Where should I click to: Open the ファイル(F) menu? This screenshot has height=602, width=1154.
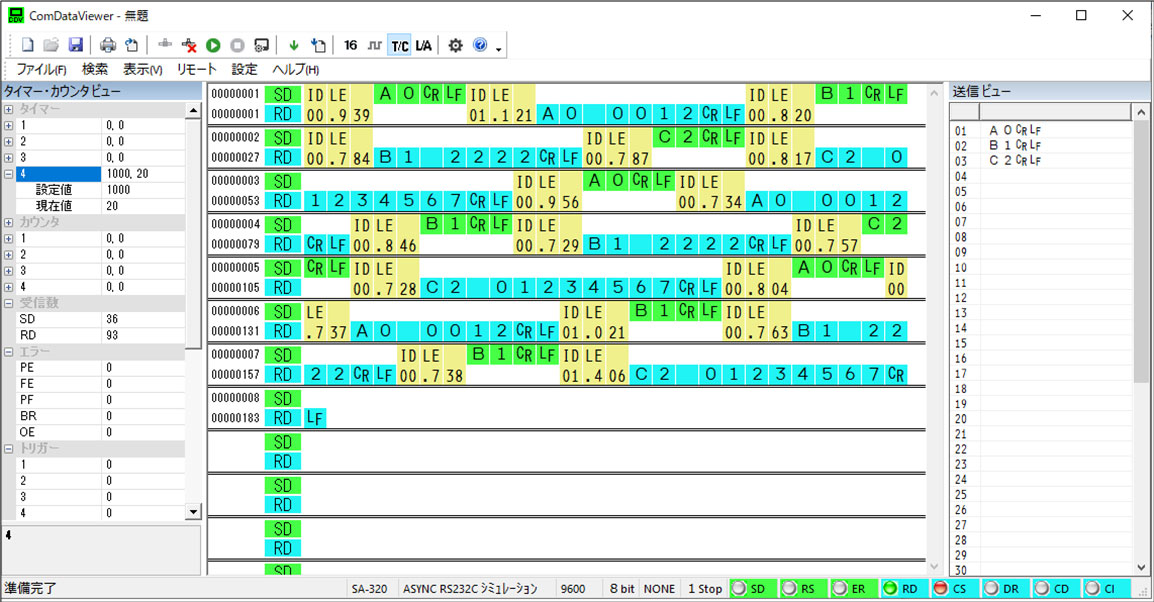(x=41, y=70)
